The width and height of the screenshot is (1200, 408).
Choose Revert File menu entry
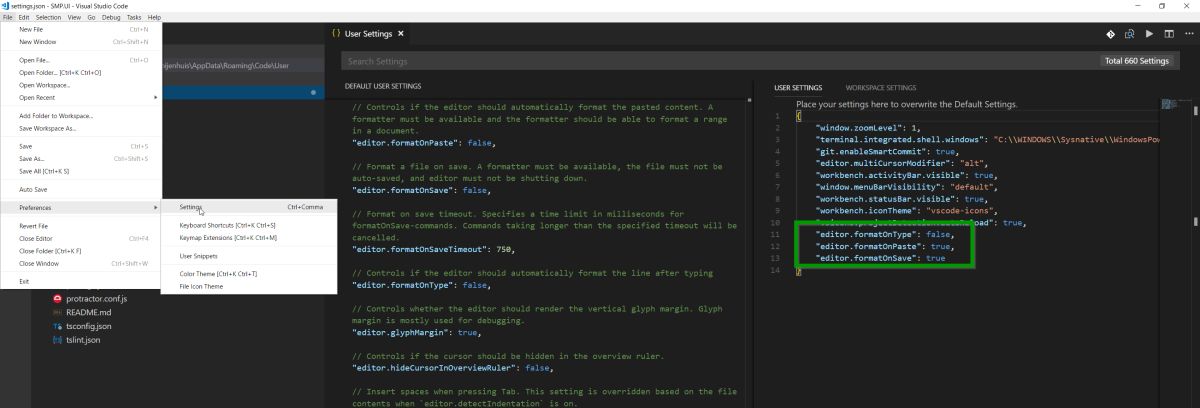click(x=81, y=226)
